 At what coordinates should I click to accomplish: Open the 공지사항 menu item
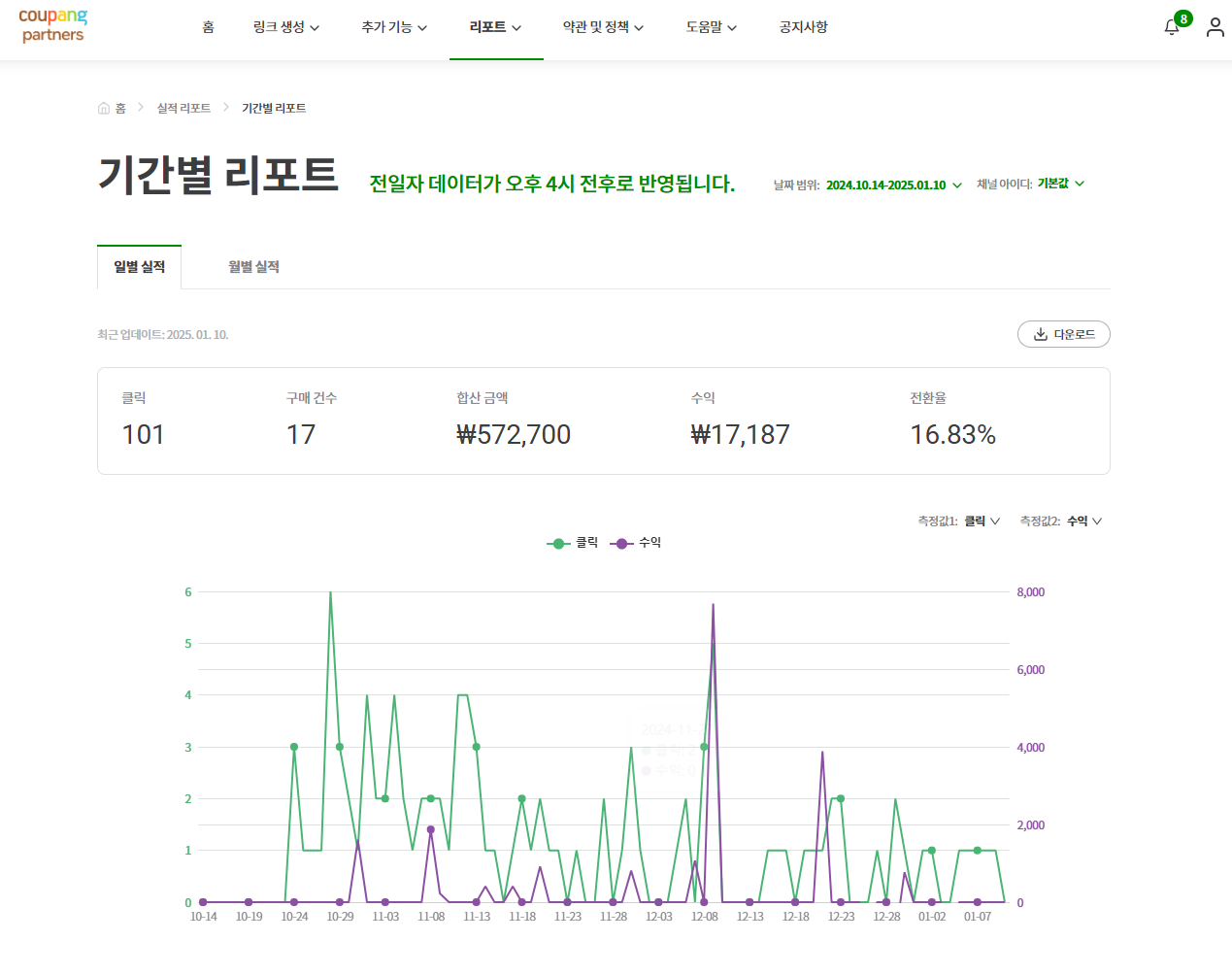(x=803, y=27)
